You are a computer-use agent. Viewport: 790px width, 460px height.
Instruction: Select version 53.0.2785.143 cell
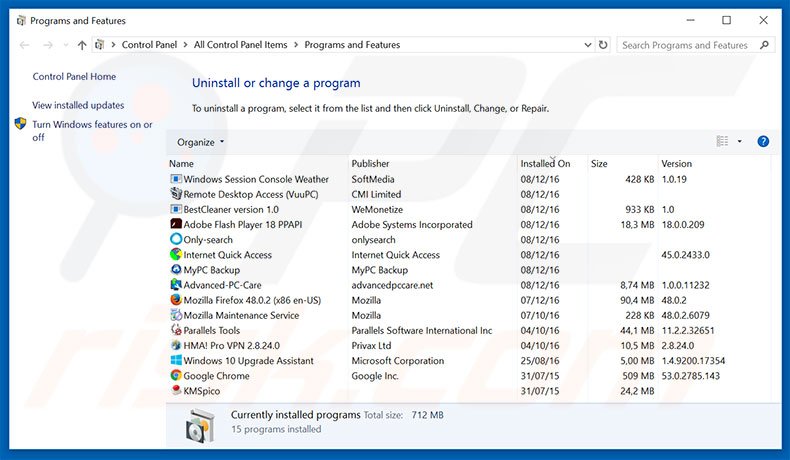[690, 376]
